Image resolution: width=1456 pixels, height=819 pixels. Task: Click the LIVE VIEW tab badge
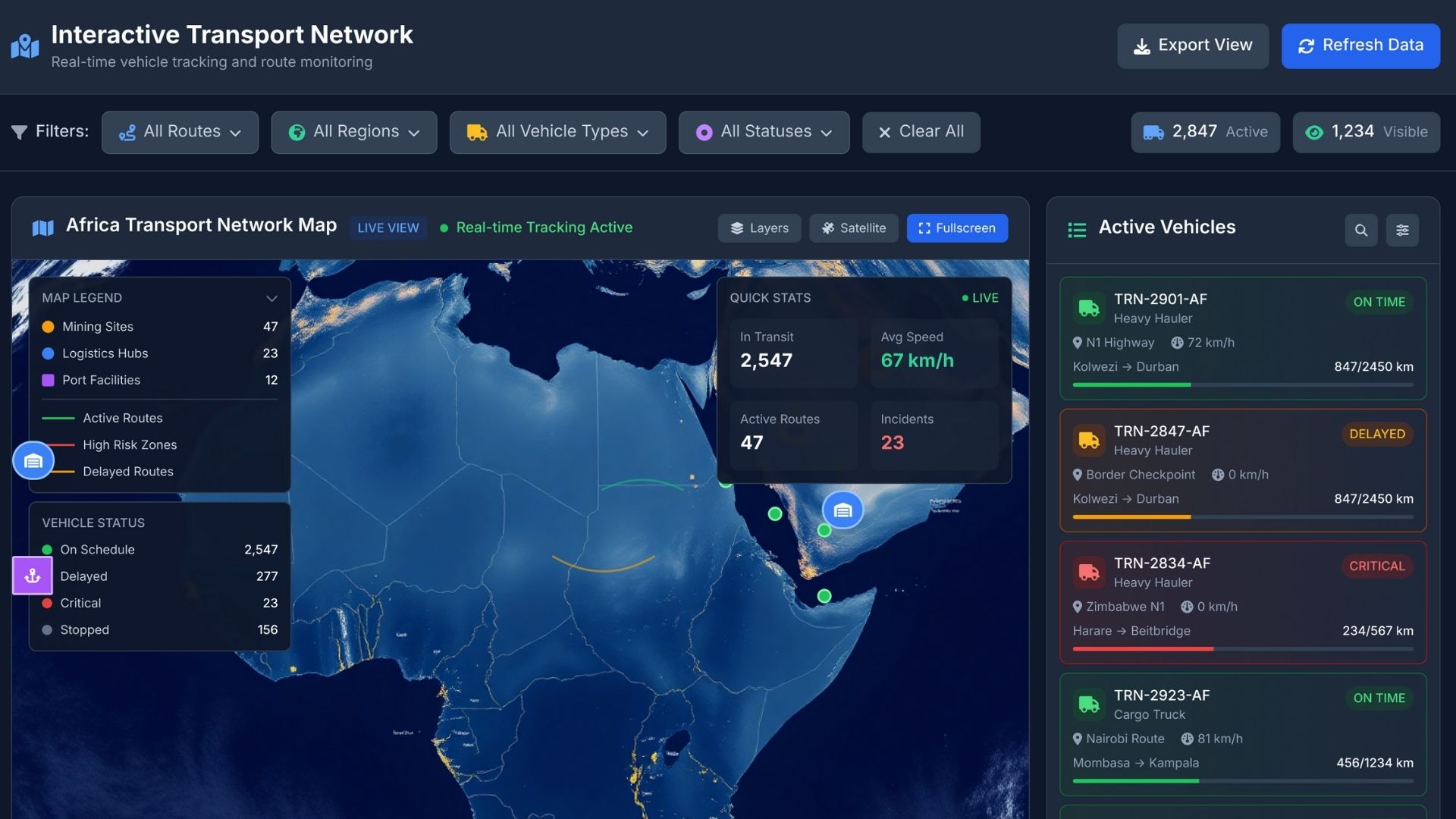pyautogui.click(x=388, y=227)
